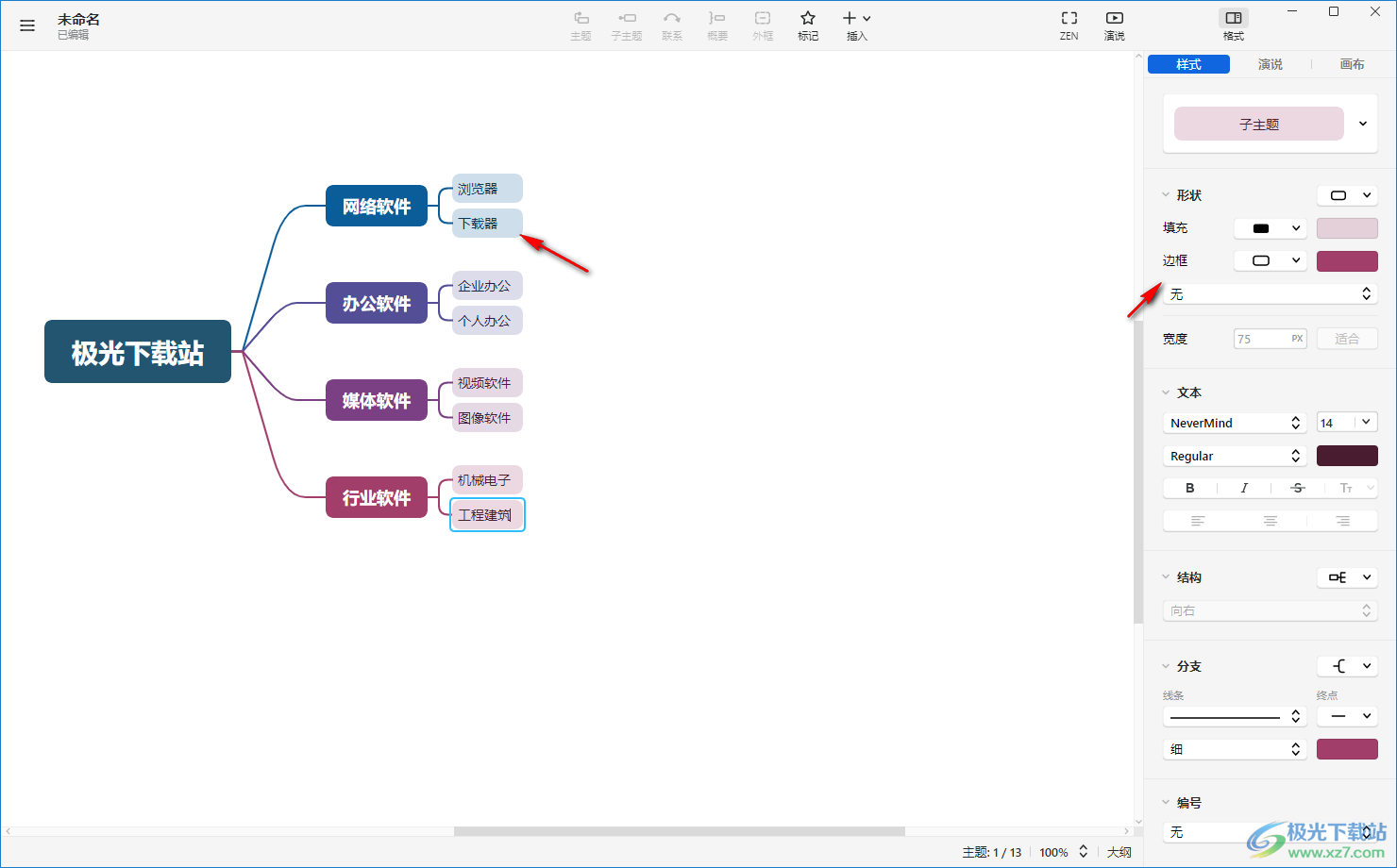Open the fill style dropdown
The width and height of the screenshot is (1397, 868).
(1271, 228)
